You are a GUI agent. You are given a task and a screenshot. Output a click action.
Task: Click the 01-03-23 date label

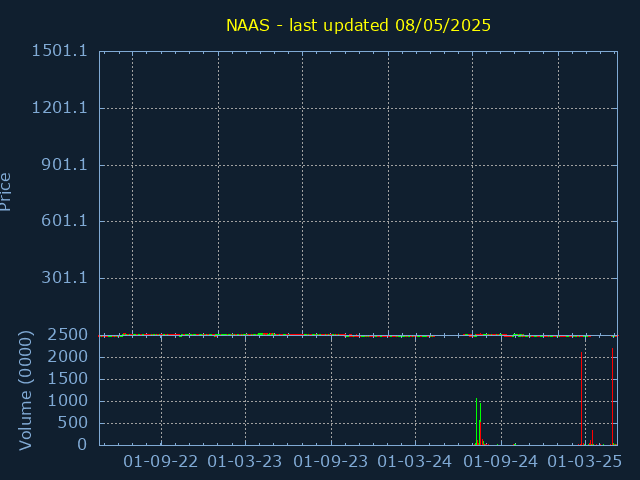[245, 462]
